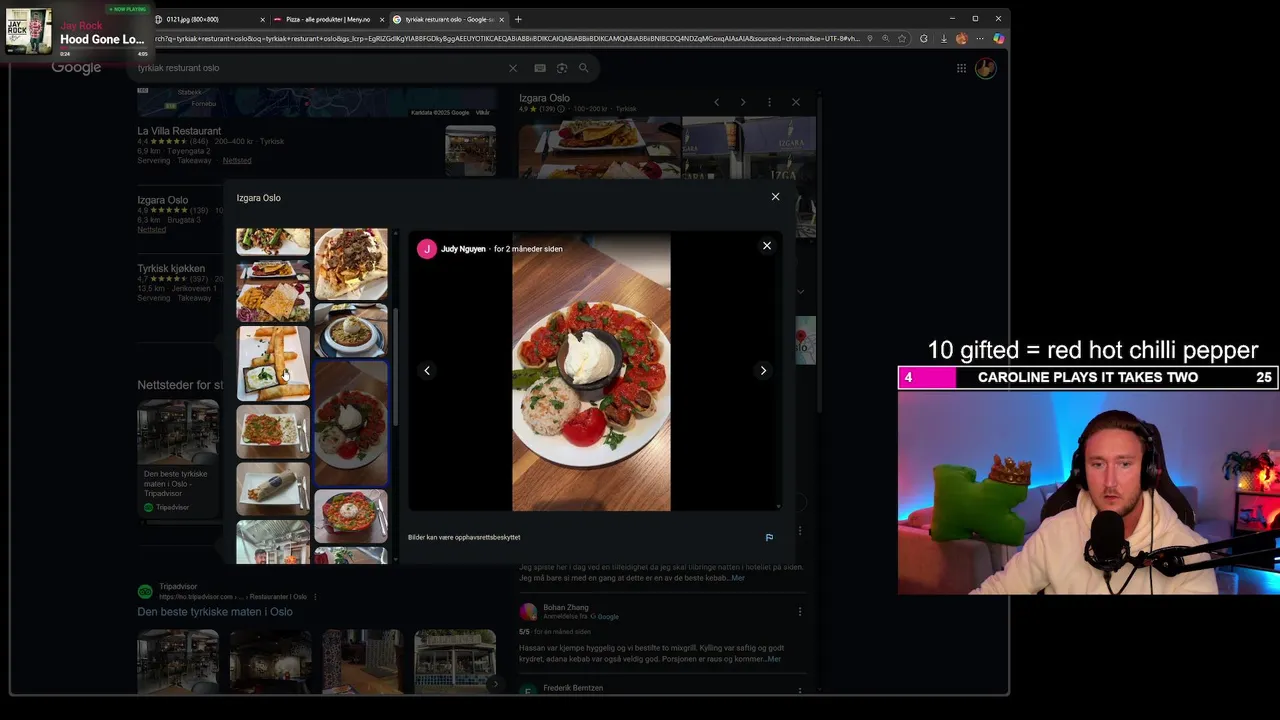Open Bohan Zhang review options menu
The width and height of the screenshot is (1280, 720).
pyautogui.click(x=799, y=611)
